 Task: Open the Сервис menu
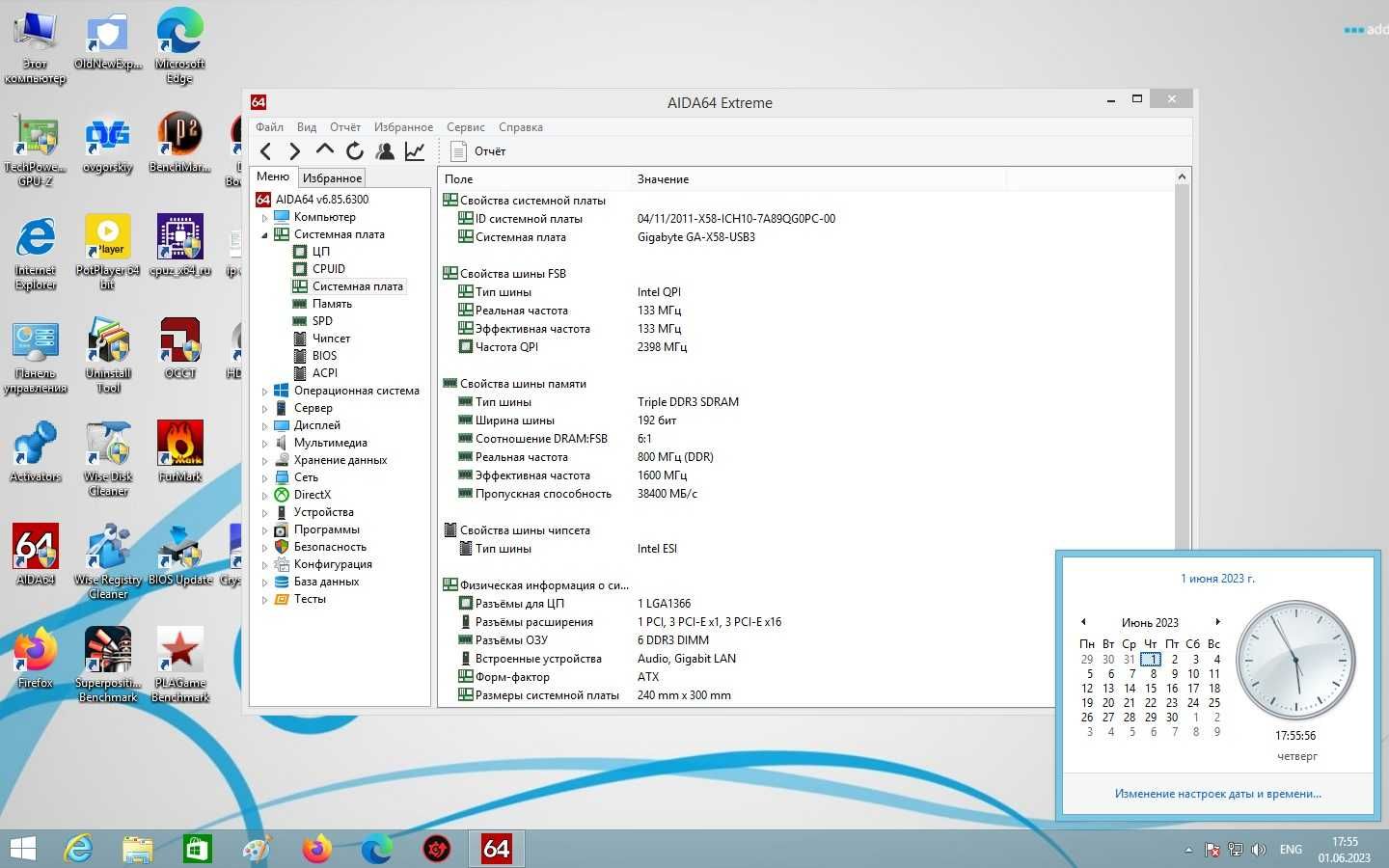click(466, 127)
